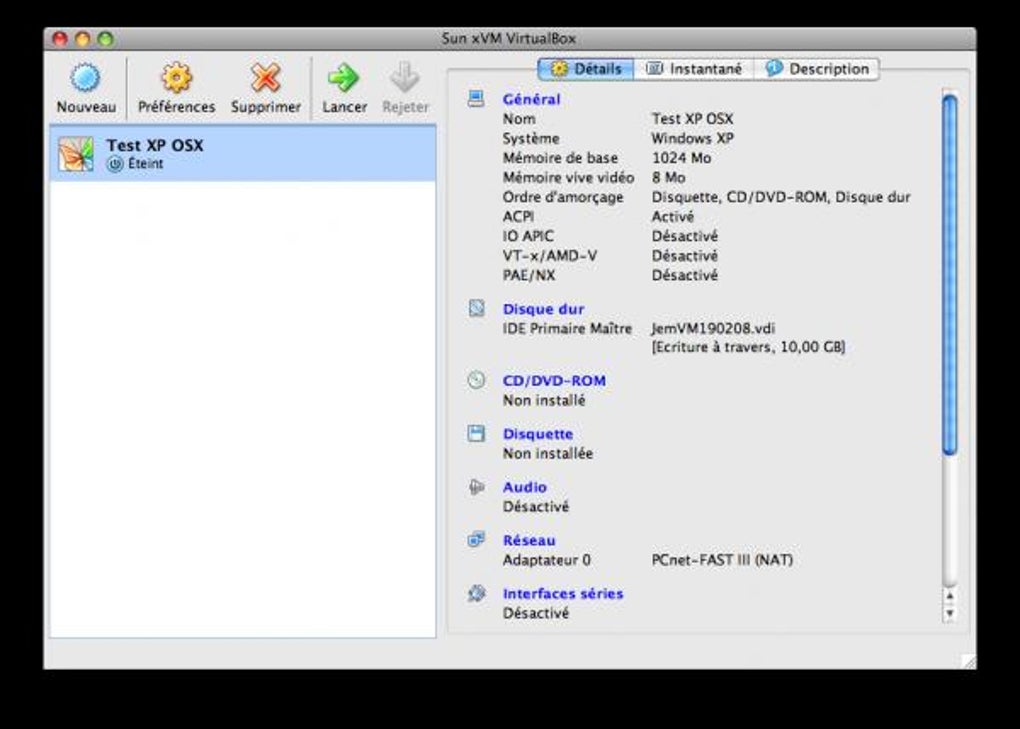Click the "JemVM190208.vdi" disk file name

pos(713,328)
